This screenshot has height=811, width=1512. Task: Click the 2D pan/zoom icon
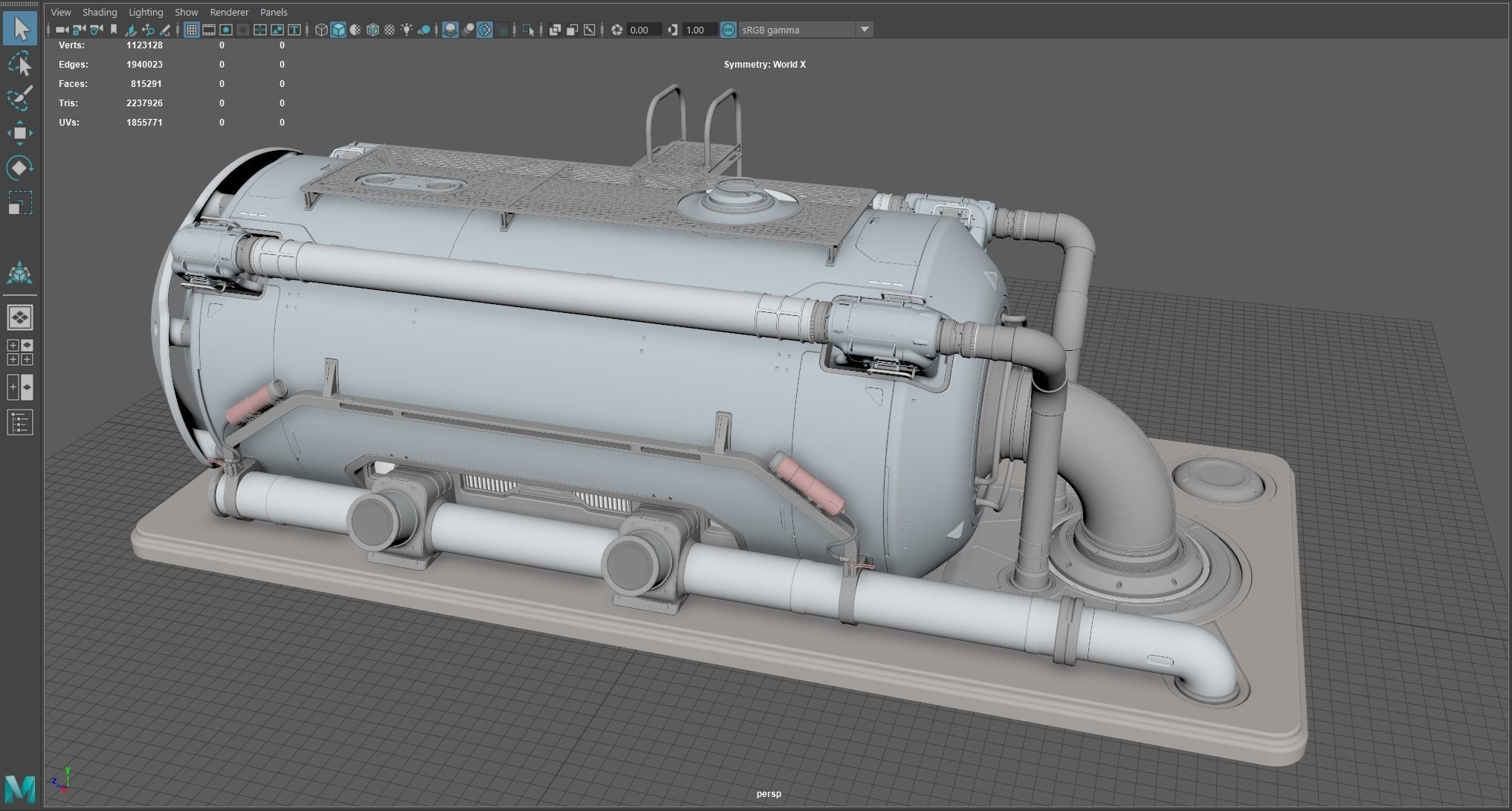[148, 30]
